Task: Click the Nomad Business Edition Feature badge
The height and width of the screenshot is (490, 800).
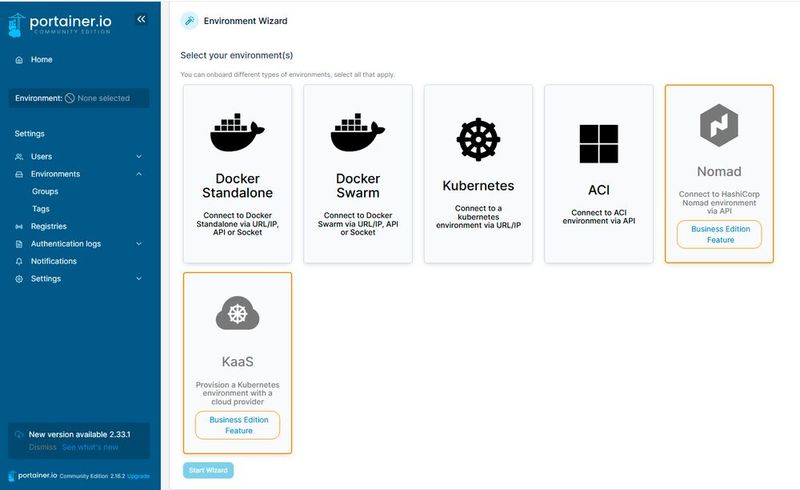Action: 719,234
